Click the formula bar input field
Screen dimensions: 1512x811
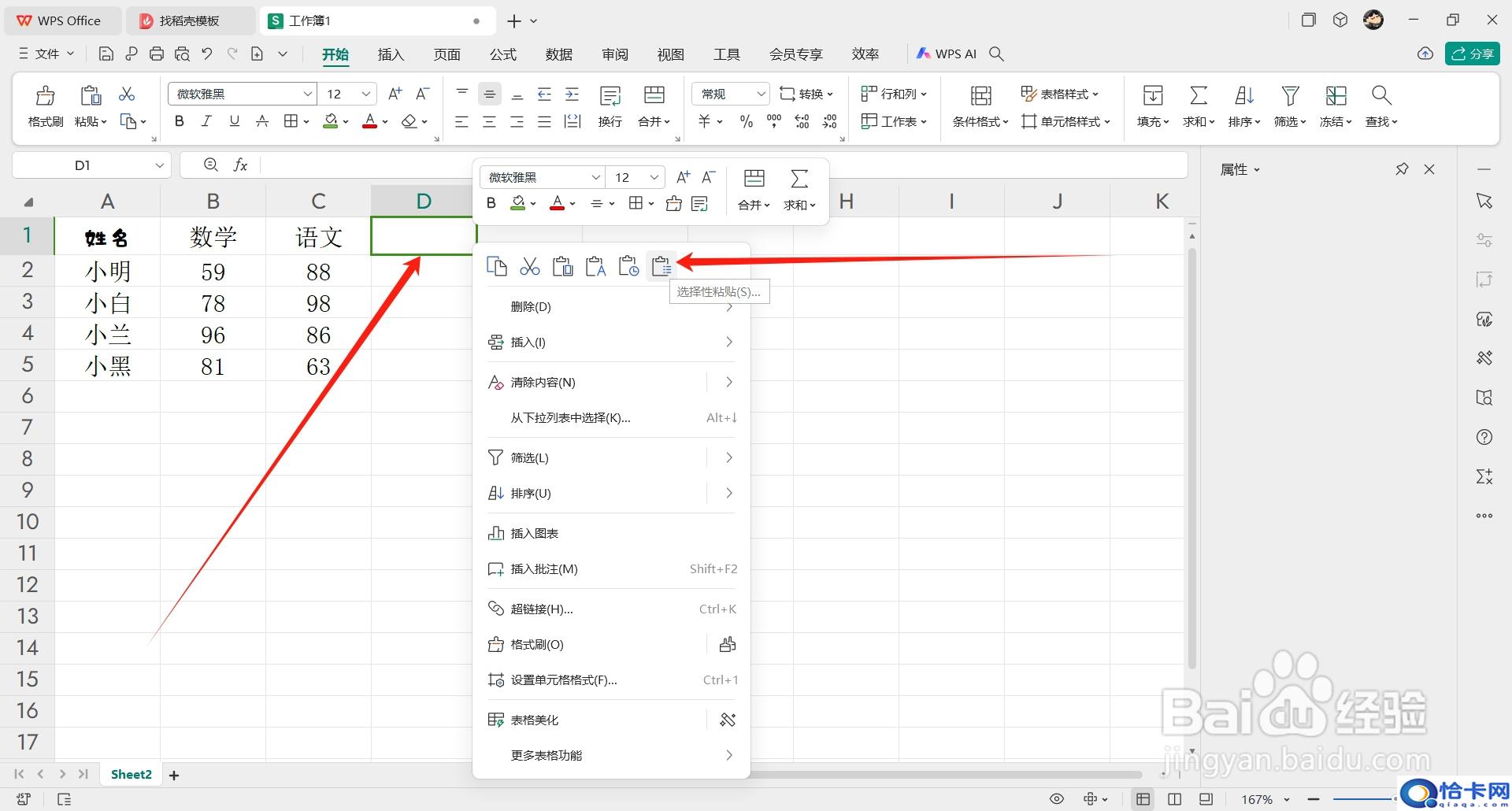[724, 165]
